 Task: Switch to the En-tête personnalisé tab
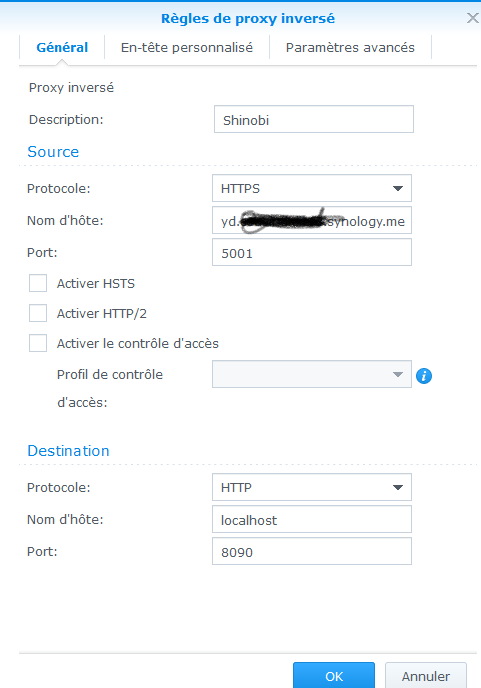[187, 47]
